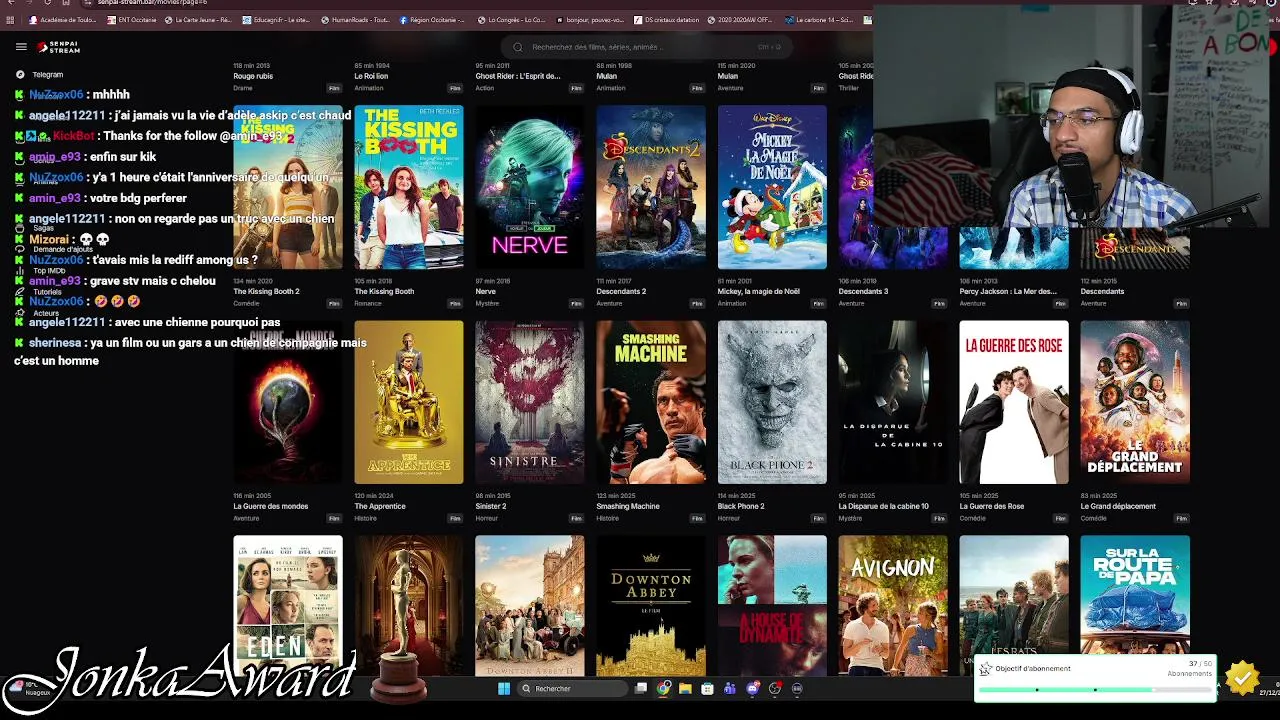The image size is (1280, 720).
Task: Open the Black Phone 2 poster
Action: tap(772, 402)
